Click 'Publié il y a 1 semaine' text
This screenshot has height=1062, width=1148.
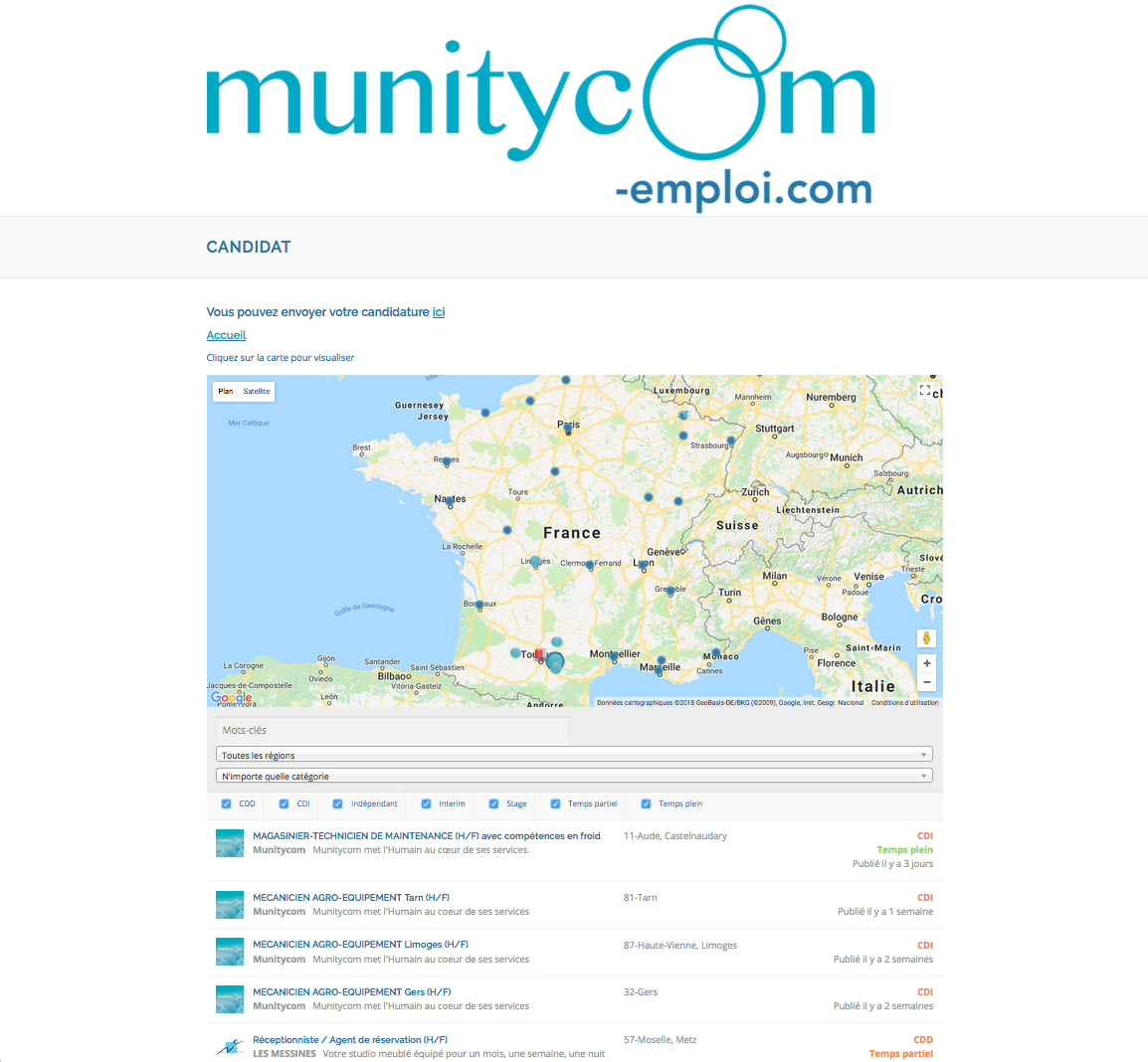pyautogui.click(x=885, y=911)
